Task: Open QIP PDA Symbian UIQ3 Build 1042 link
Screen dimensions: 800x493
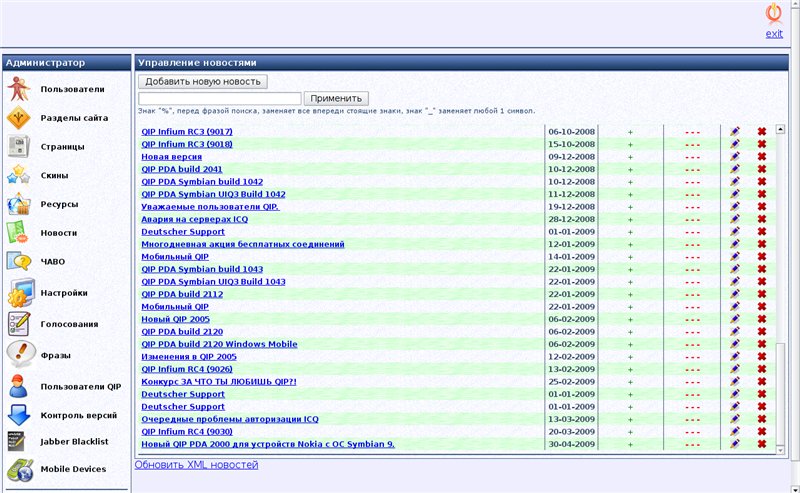Action: click(x=213, y=194)
